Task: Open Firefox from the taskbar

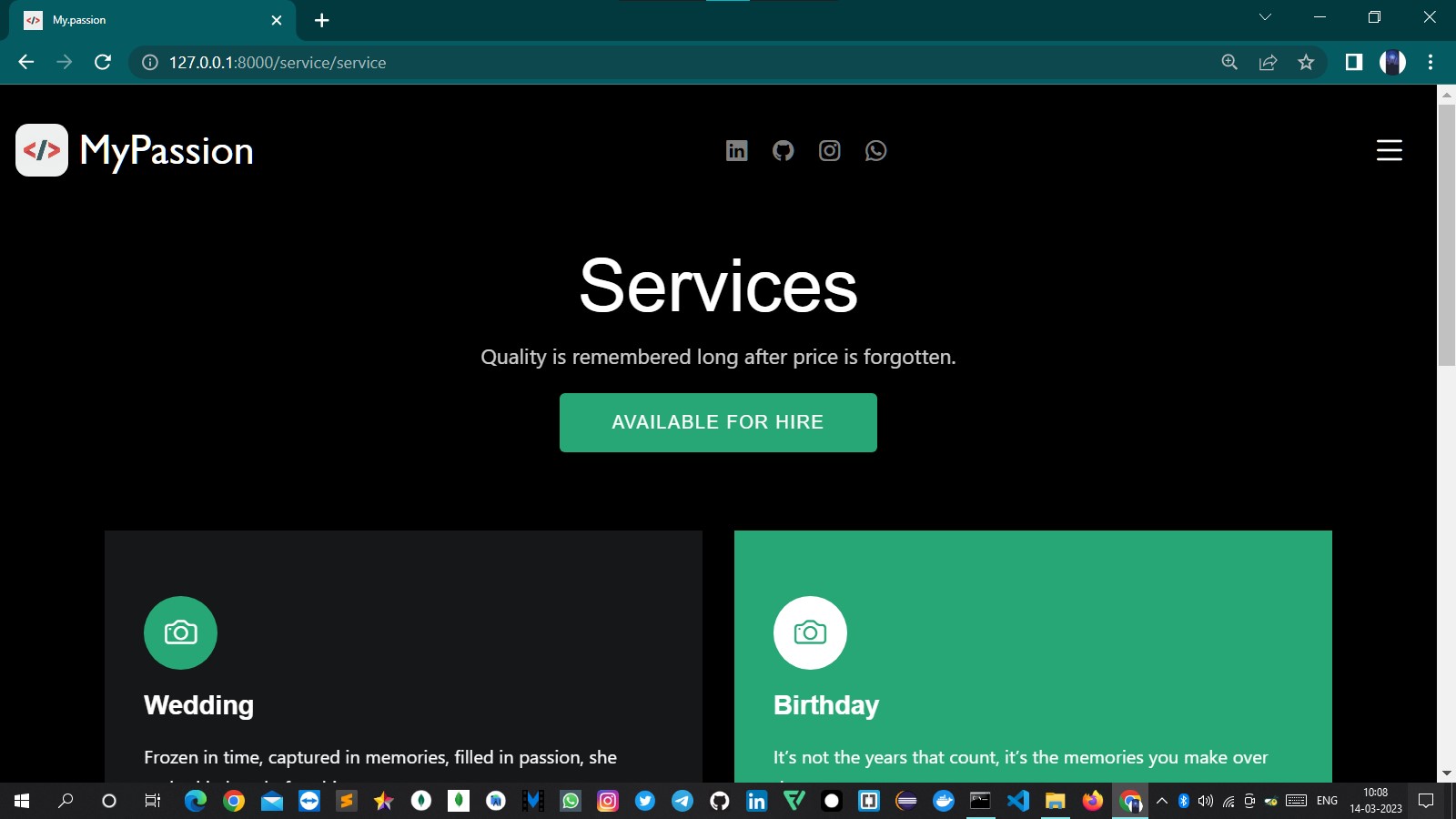Action: point(1093,801)
